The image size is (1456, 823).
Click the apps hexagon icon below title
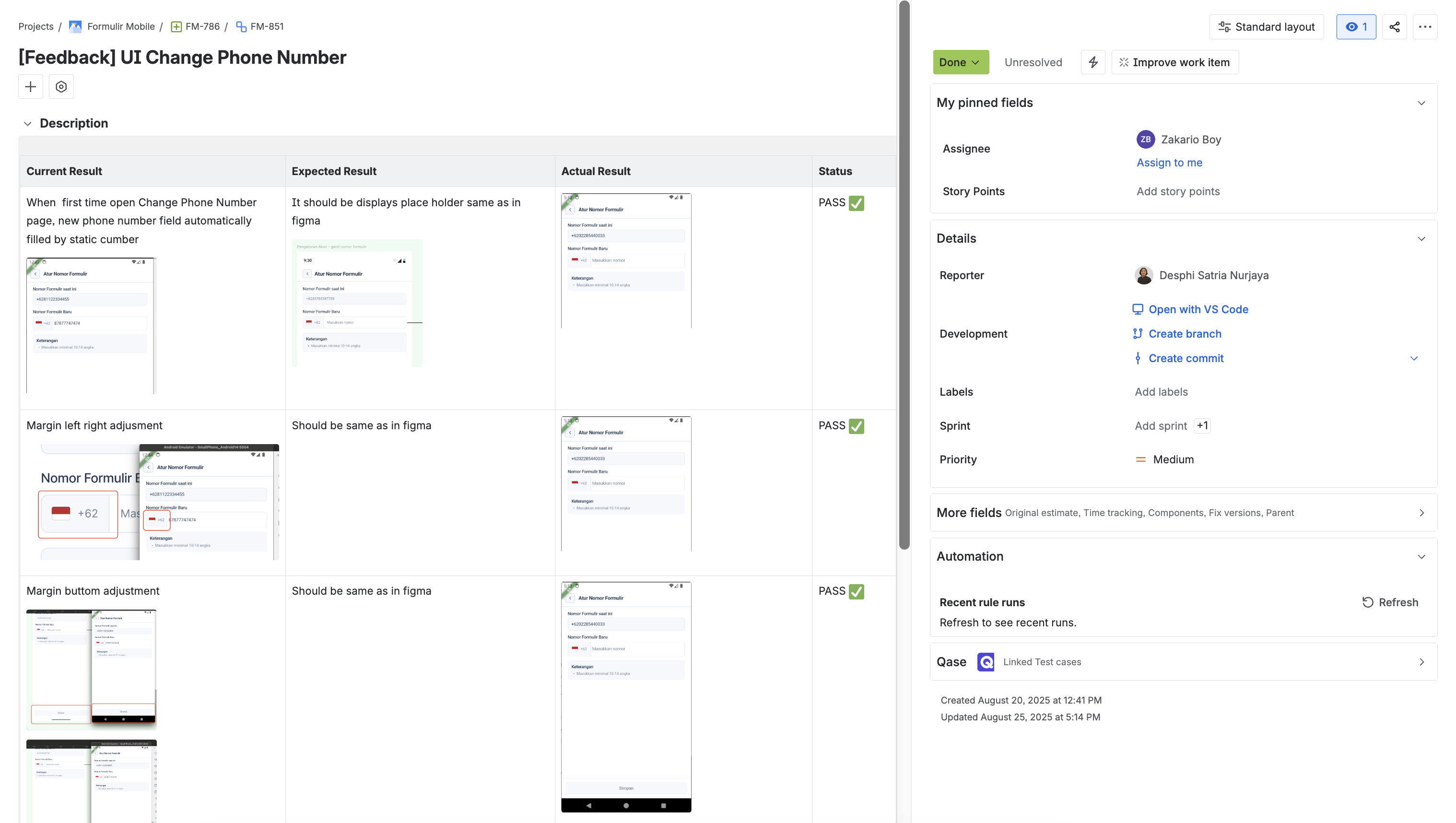(x=61, y=86)
